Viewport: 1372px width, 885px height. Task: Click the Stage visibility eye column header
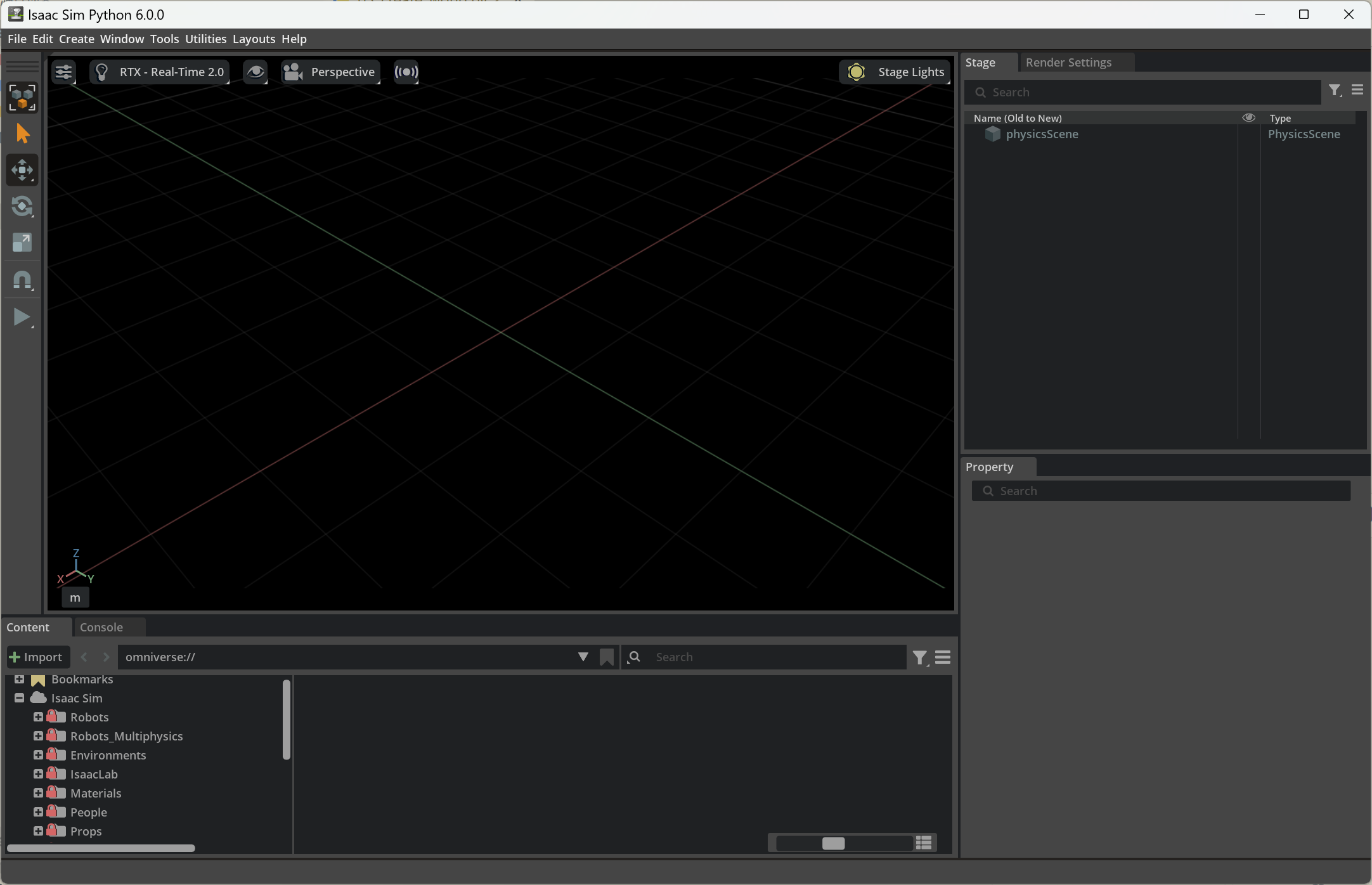(x=1248, y=117)
